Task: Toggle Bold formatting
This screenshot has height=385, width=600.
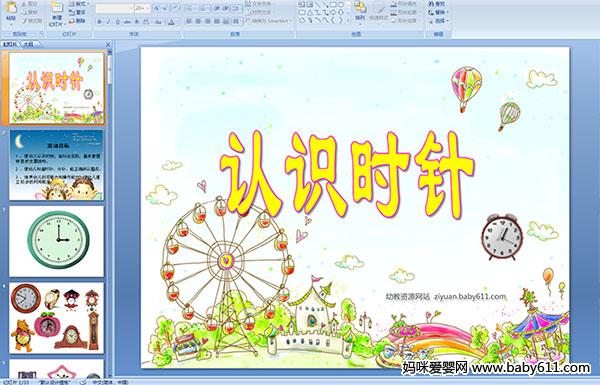Action: [99, 22]
